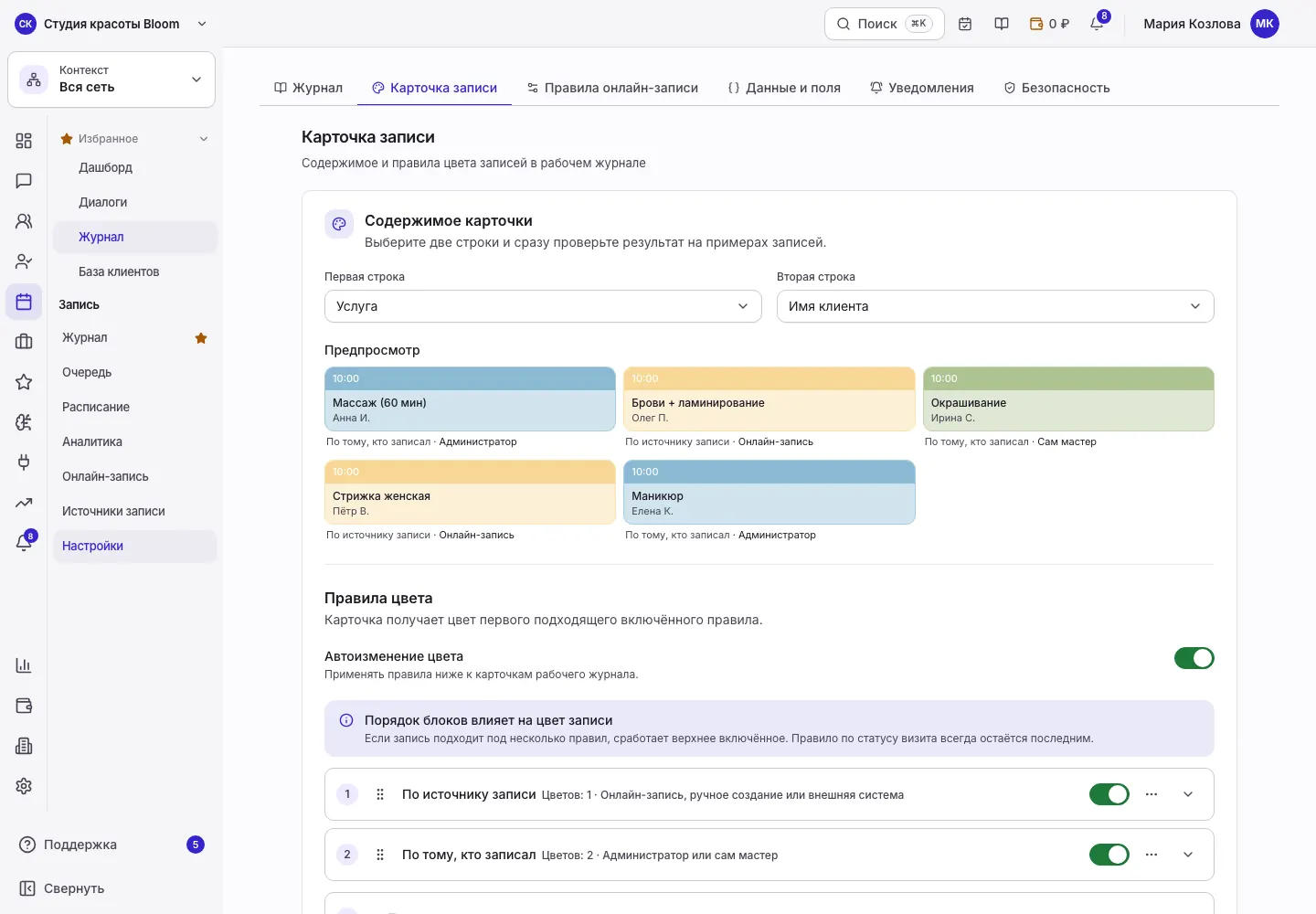The height and width of the screenshot is (914, 1316).
Task: Open the trend analytics arrow icon in the sidebar
Action: pyautogui.click(x=24, y=503)
